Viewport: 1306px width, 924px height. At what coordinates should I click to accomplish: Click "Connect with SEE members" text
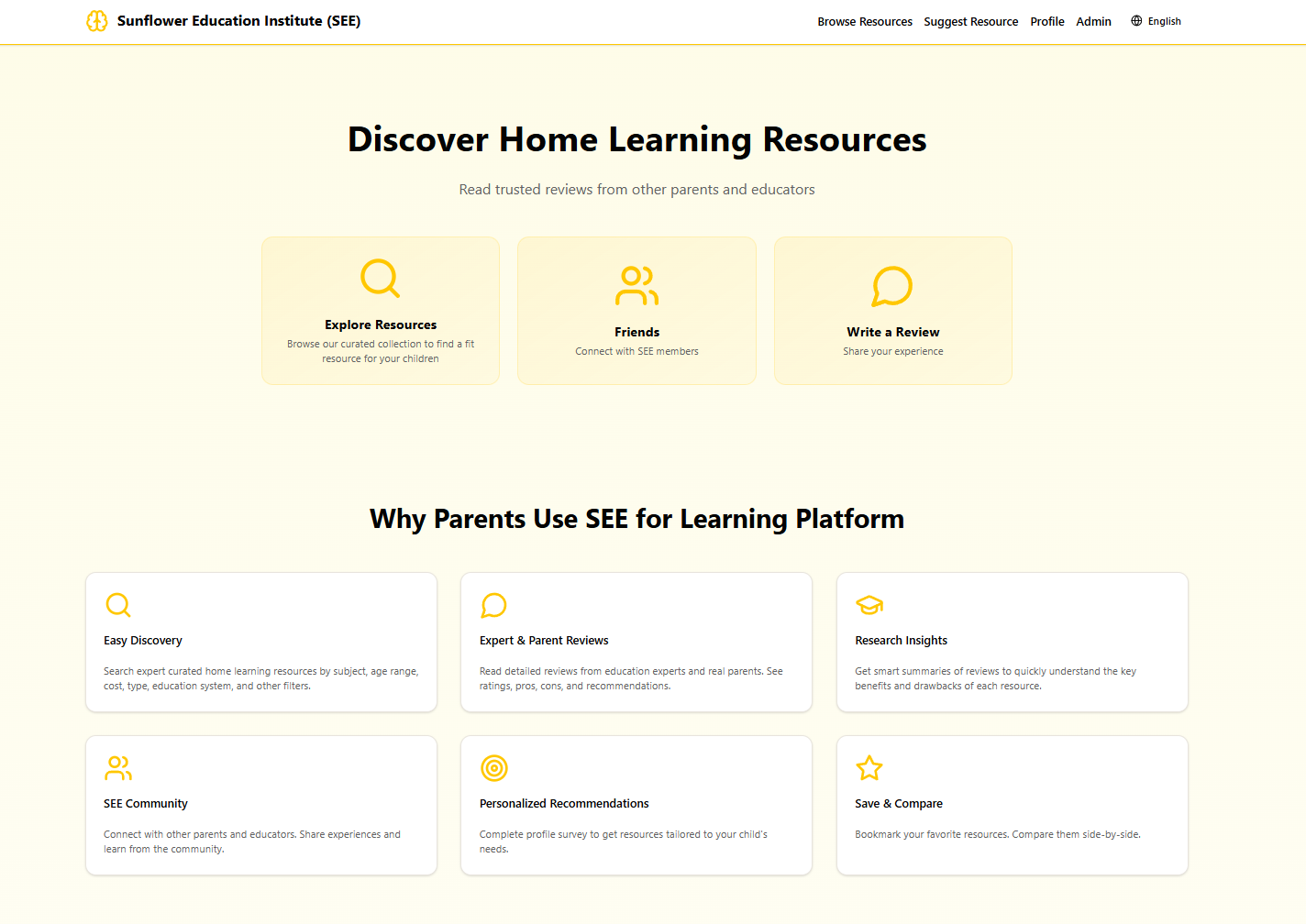pos(636,351)
